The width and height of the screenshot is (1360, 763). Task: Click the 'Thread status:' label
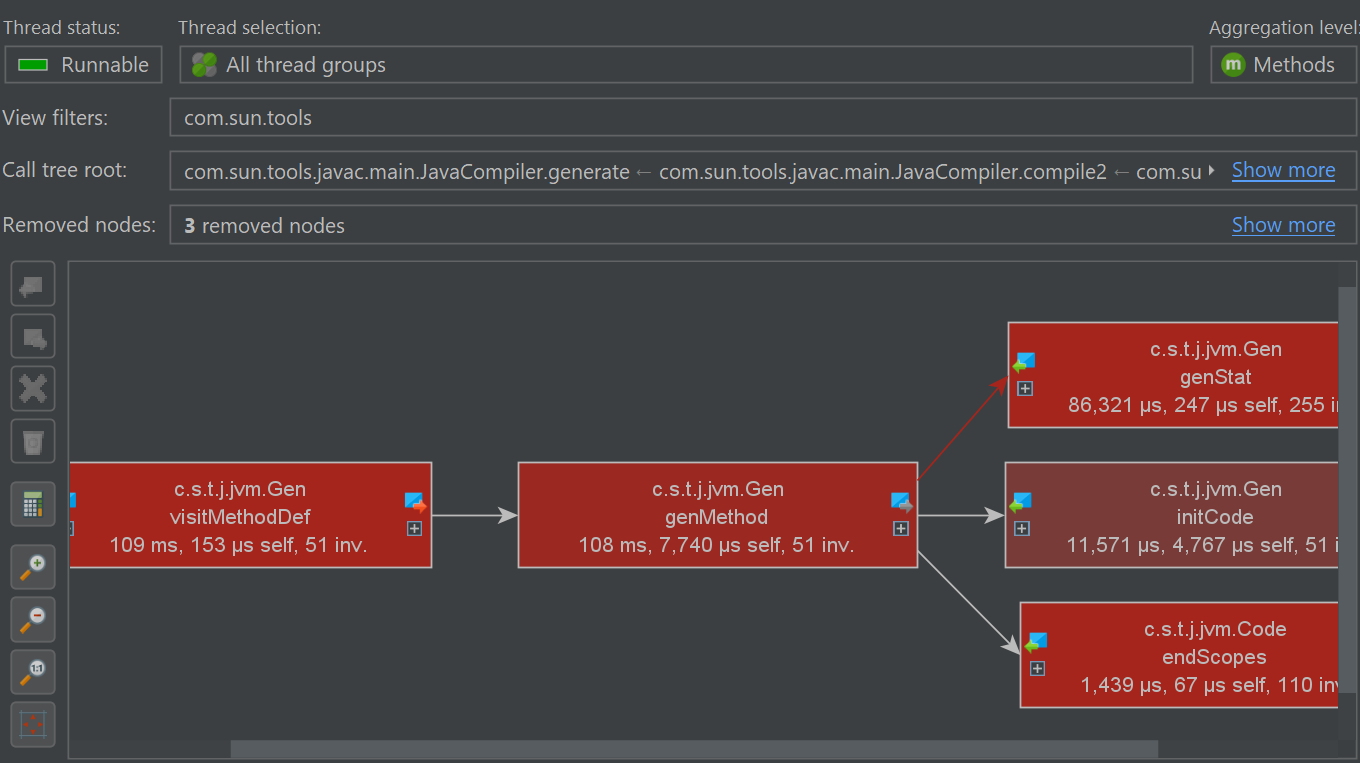tap(62, 28)
